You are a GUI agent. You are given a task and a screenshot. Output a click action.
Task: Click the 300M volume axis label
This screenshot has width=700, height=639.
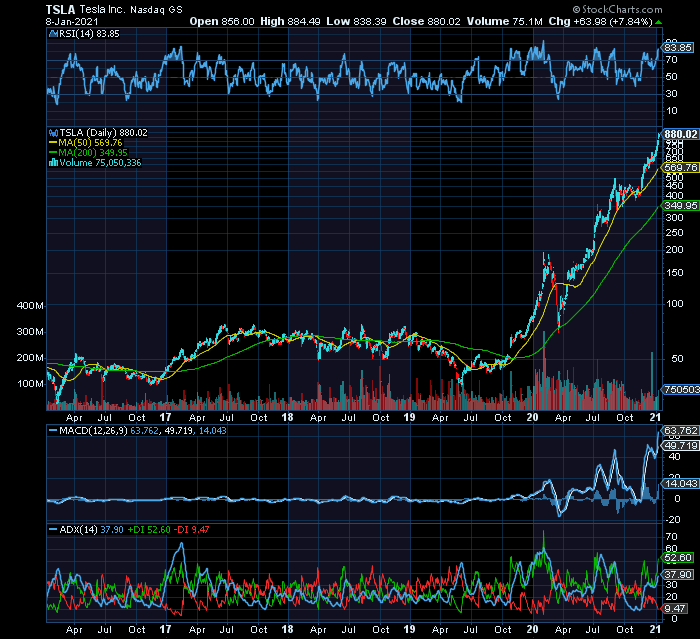(30, 332)
